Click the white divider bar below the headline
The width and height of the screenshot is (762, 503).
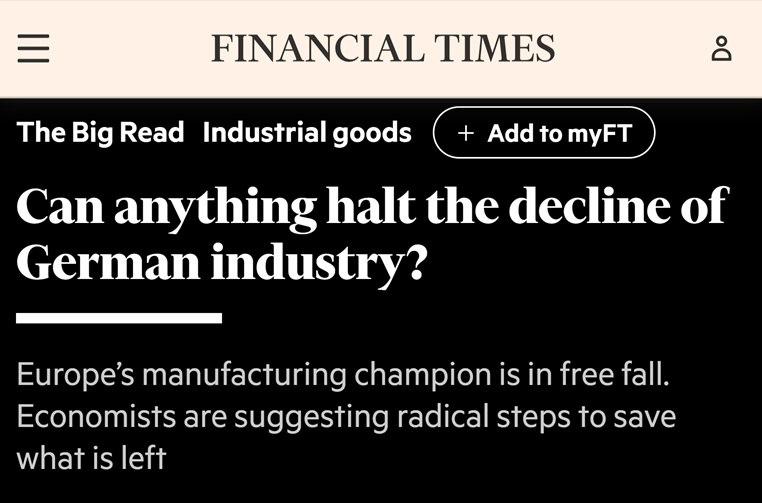[x=119, y=318]
